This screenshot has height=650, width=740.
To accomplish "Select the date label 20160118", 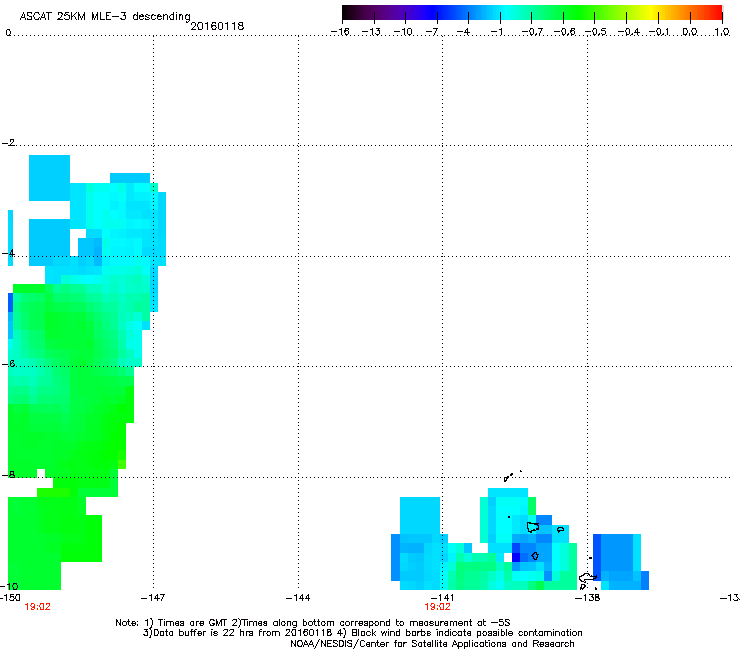I will tap(217, 26).
